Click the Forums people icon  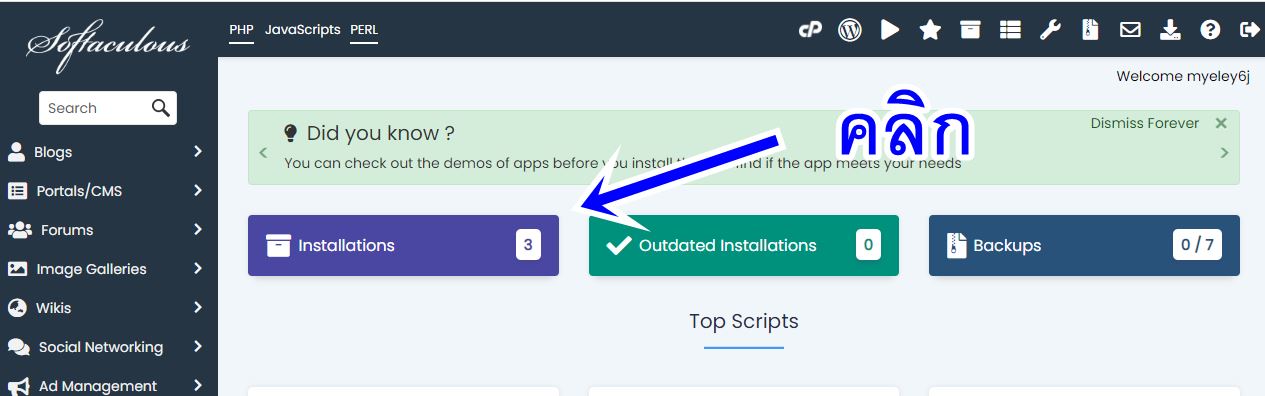[19, 230]
